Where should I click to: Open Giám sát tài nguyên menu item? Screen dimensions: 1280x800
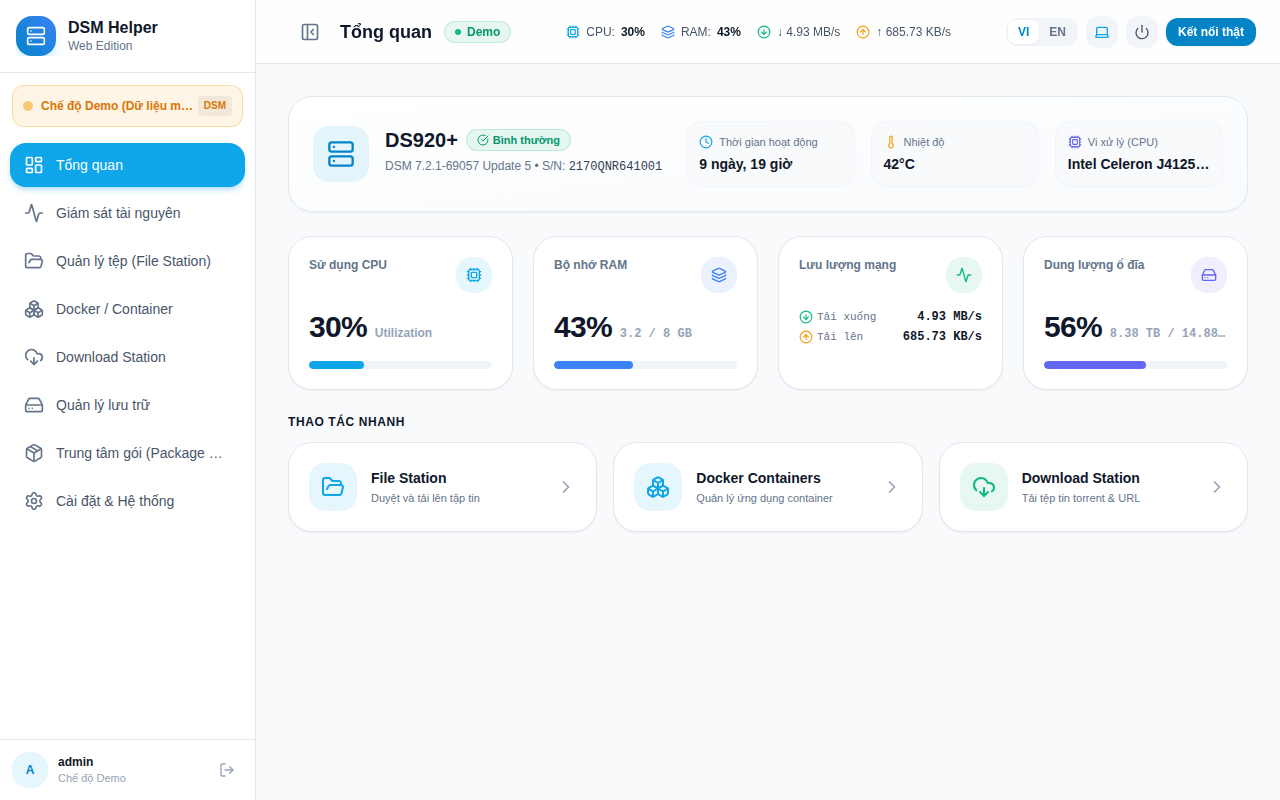[127, 213]
